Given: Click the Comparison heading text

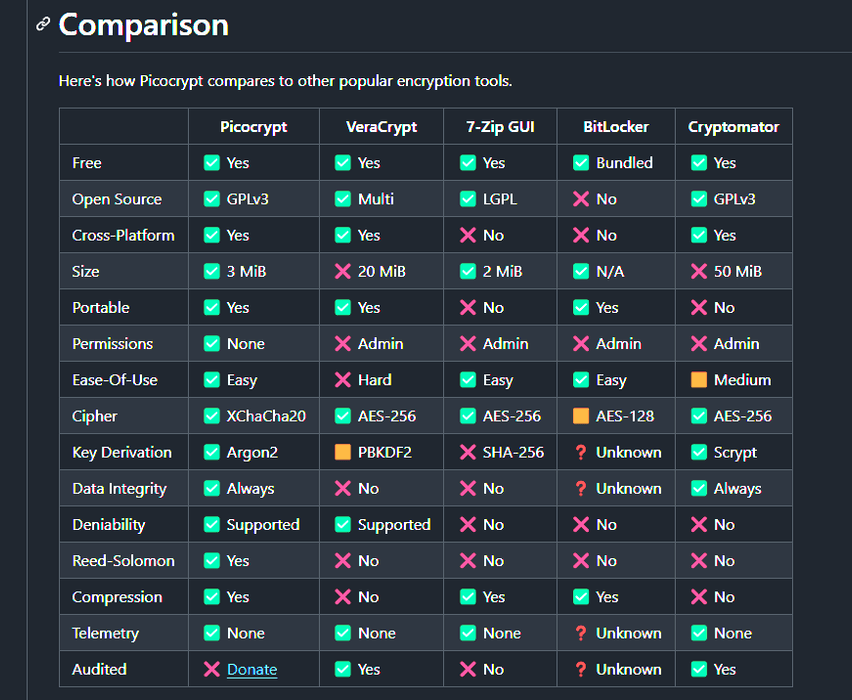Looking at the screenshot, I should [144, 24].
